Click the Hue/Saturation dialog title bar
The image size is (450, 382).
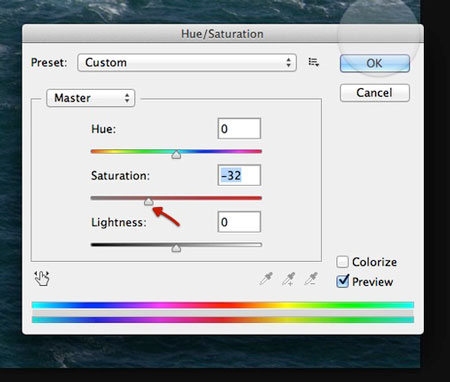click(x=223, y=34)
